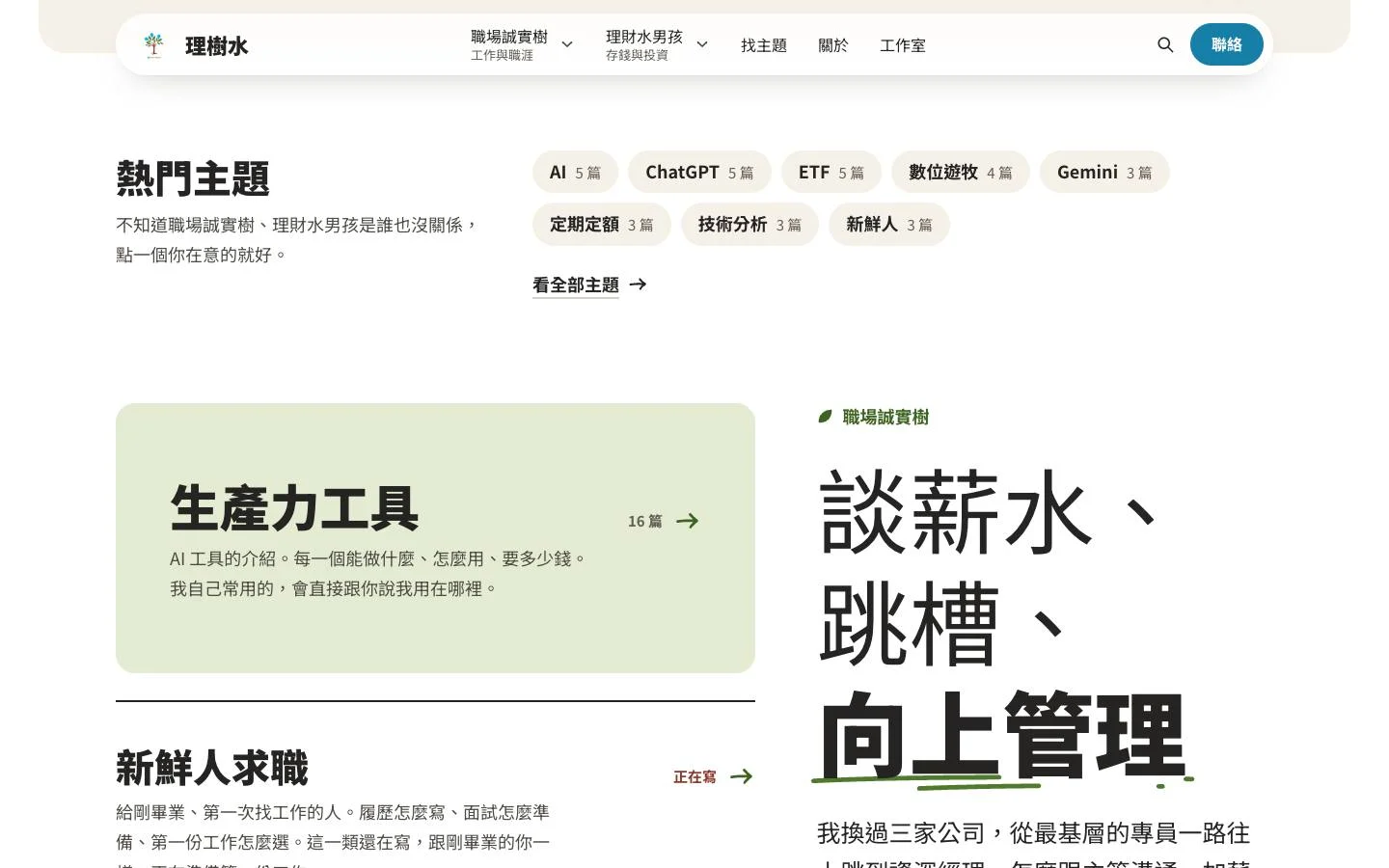Click the 16 篇 count link
Image resolution: width=1389 pixels, height=868 pixels.
coord(645,521)
